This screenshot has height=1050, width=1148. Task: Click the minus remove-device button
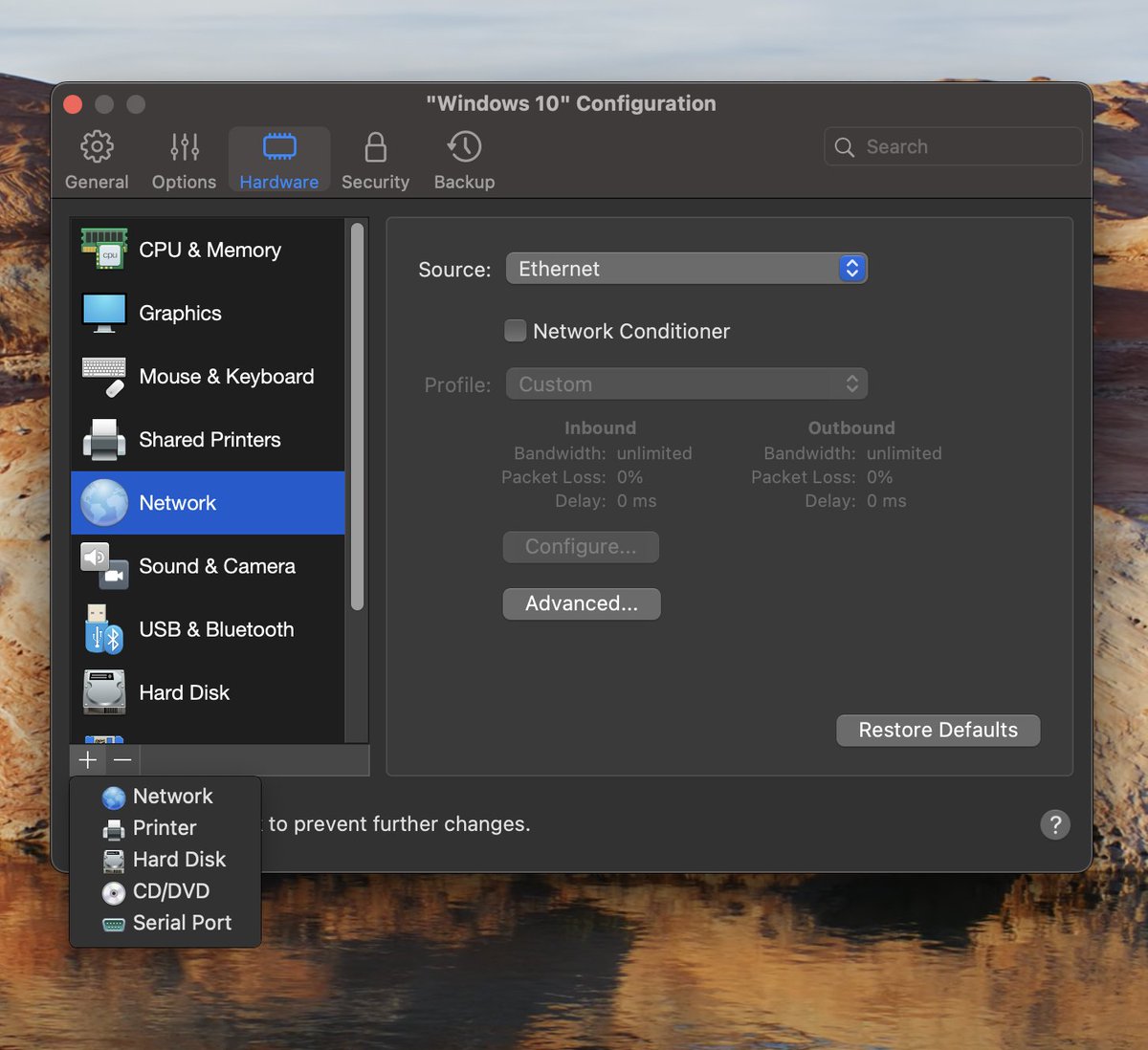122,759
